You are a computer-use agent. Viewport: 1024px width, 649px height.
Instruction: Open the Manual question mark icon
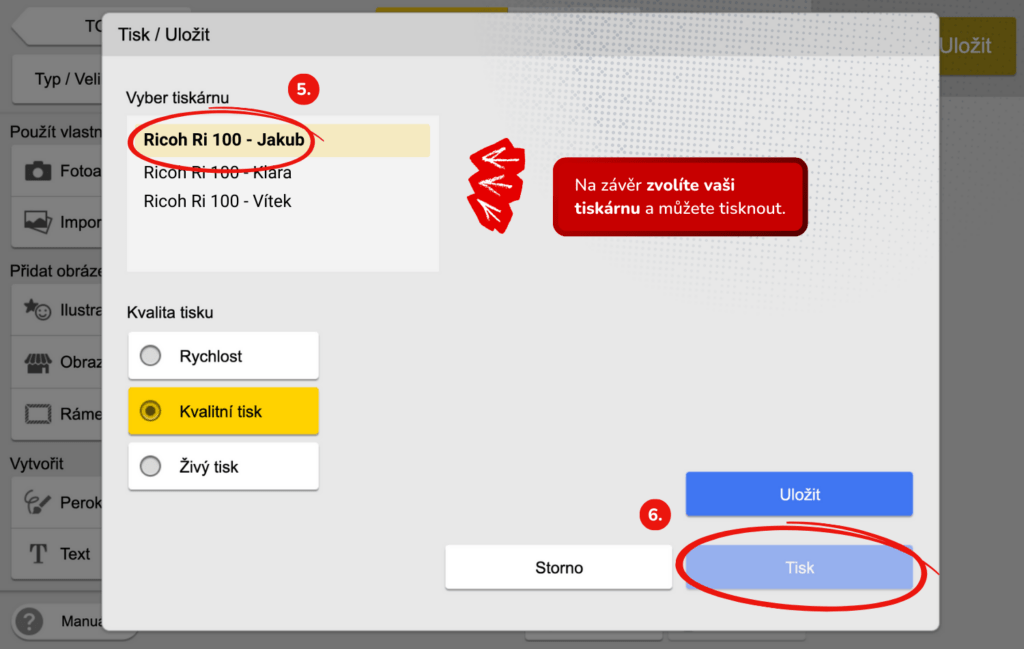[x=30, y=621]
